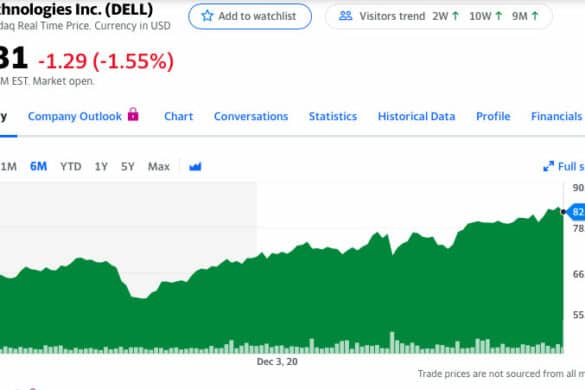Open the Chart tab
585x390 pixels.
[x=179, y=116]
